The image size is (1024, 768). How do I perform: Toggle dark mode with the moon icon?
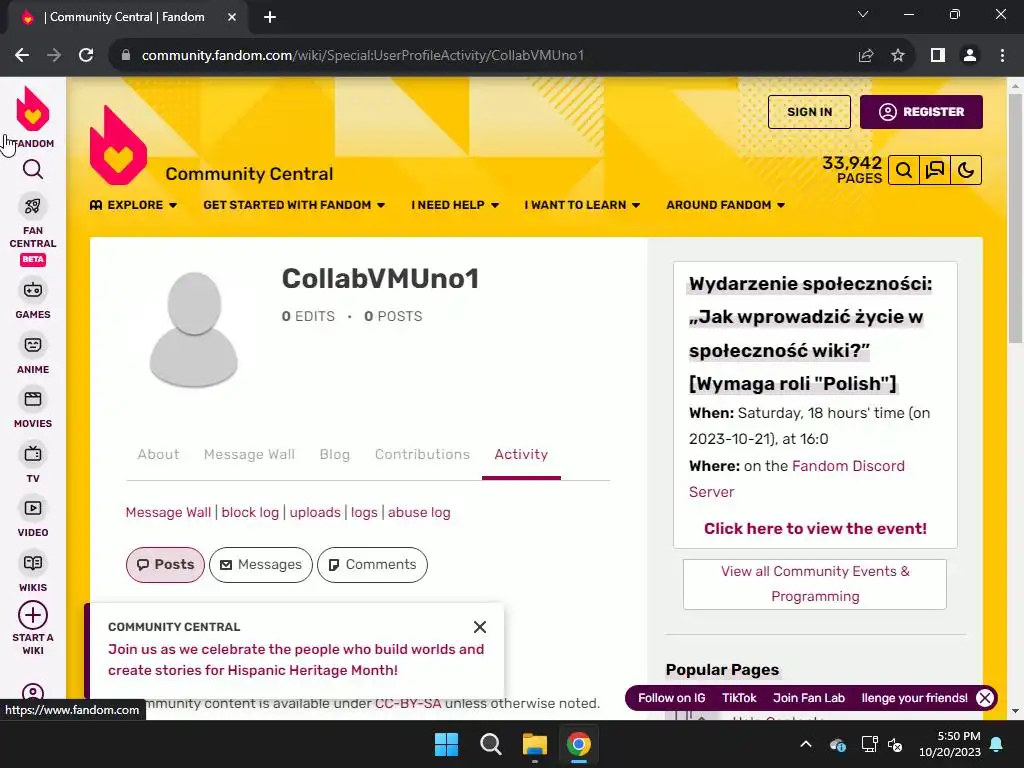coord(966,170)
